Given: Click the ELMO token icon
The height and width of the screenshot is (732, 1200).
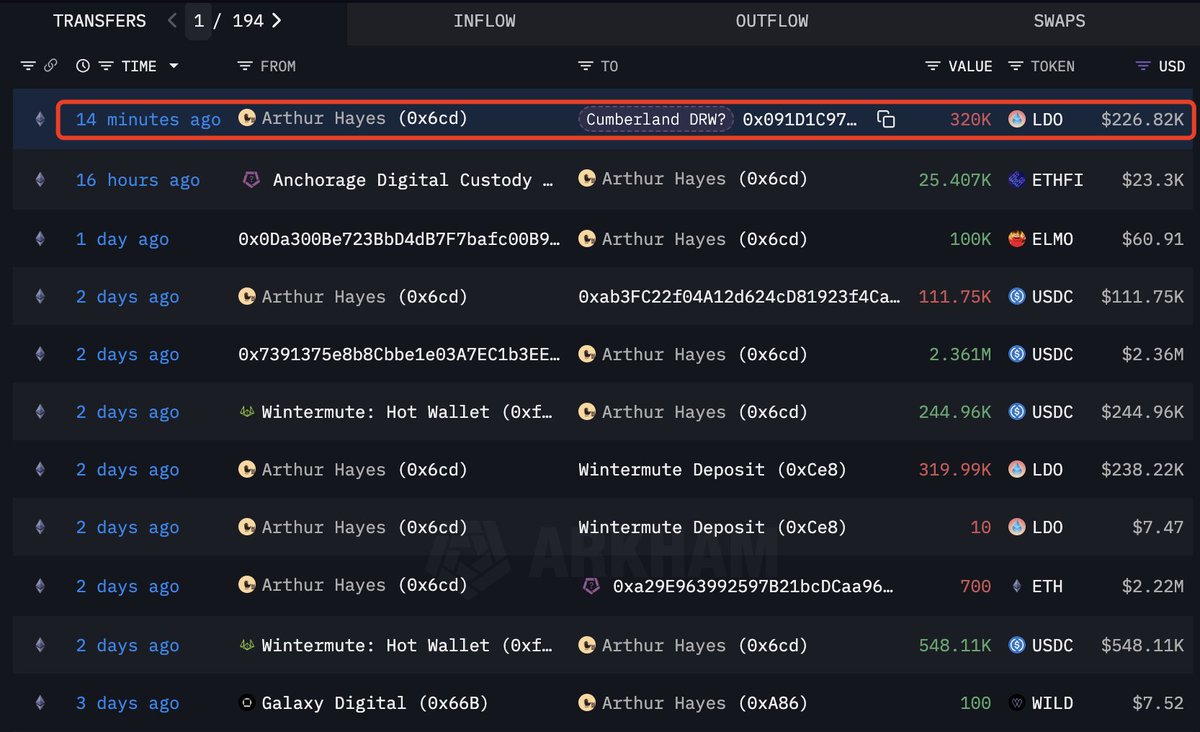Looking at the screenshot, I should tap(1017, 240).
